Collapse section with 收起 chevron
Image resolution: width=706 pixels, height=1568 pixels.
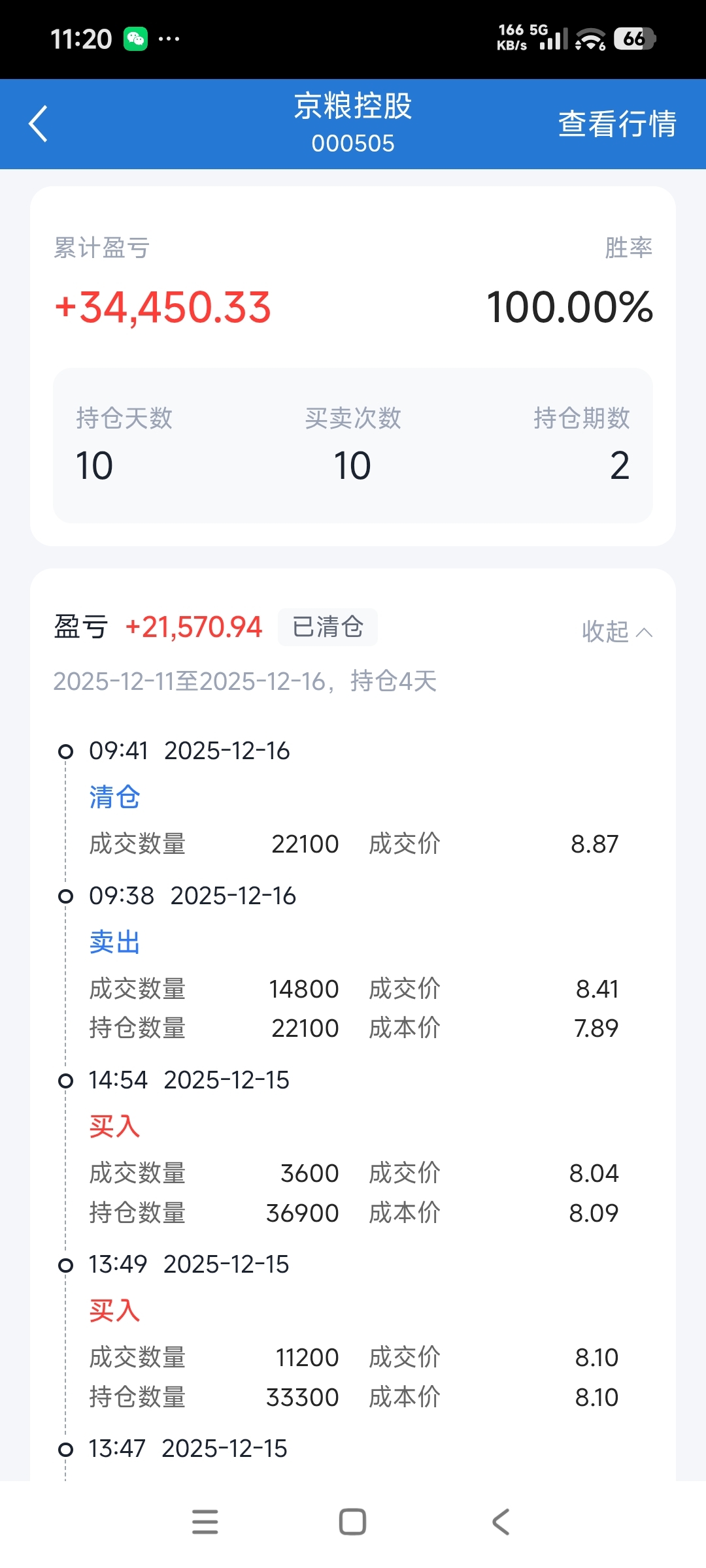pyautogui.click(x=616, y=632)
